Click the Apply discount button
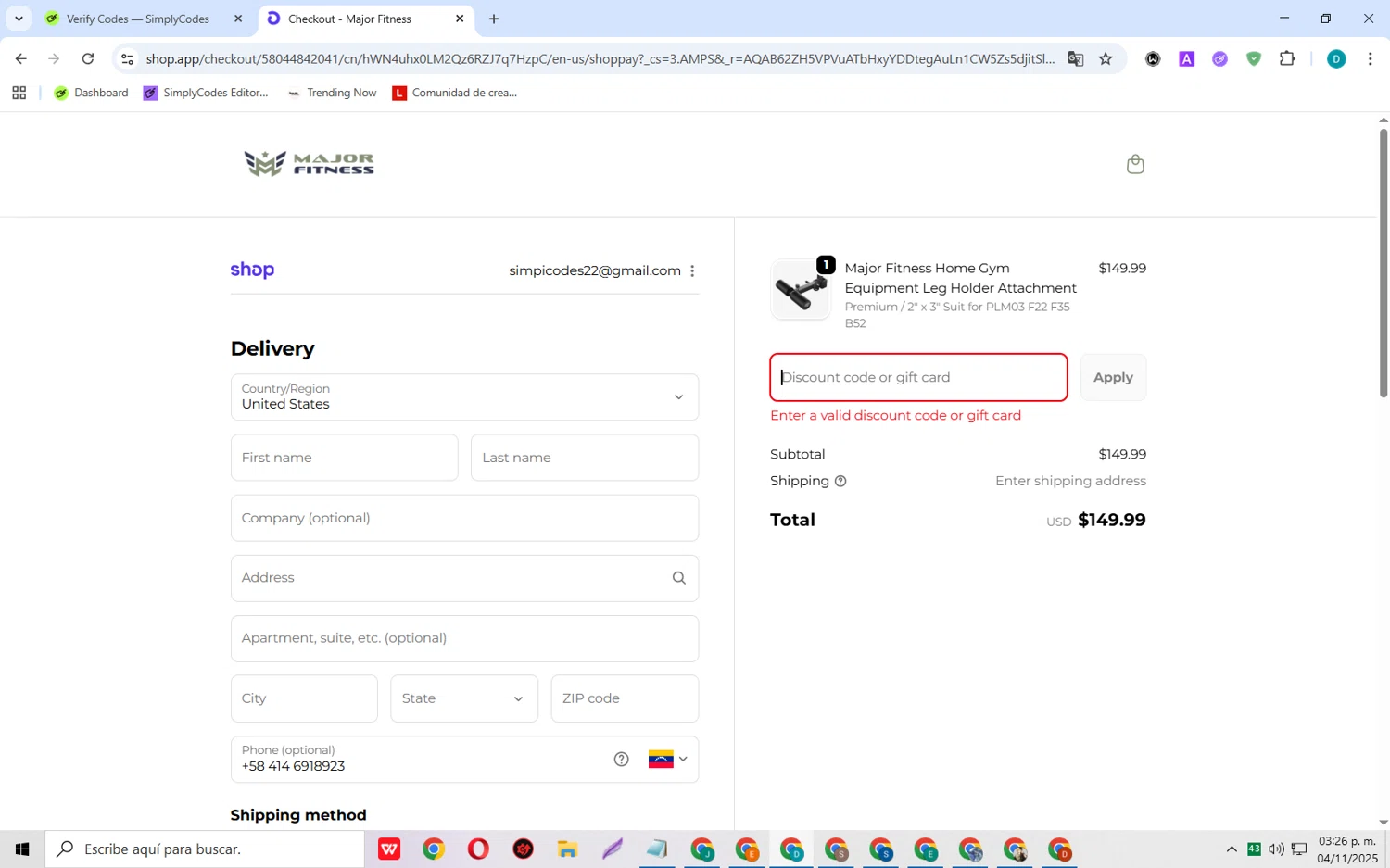 point(1113,377)
